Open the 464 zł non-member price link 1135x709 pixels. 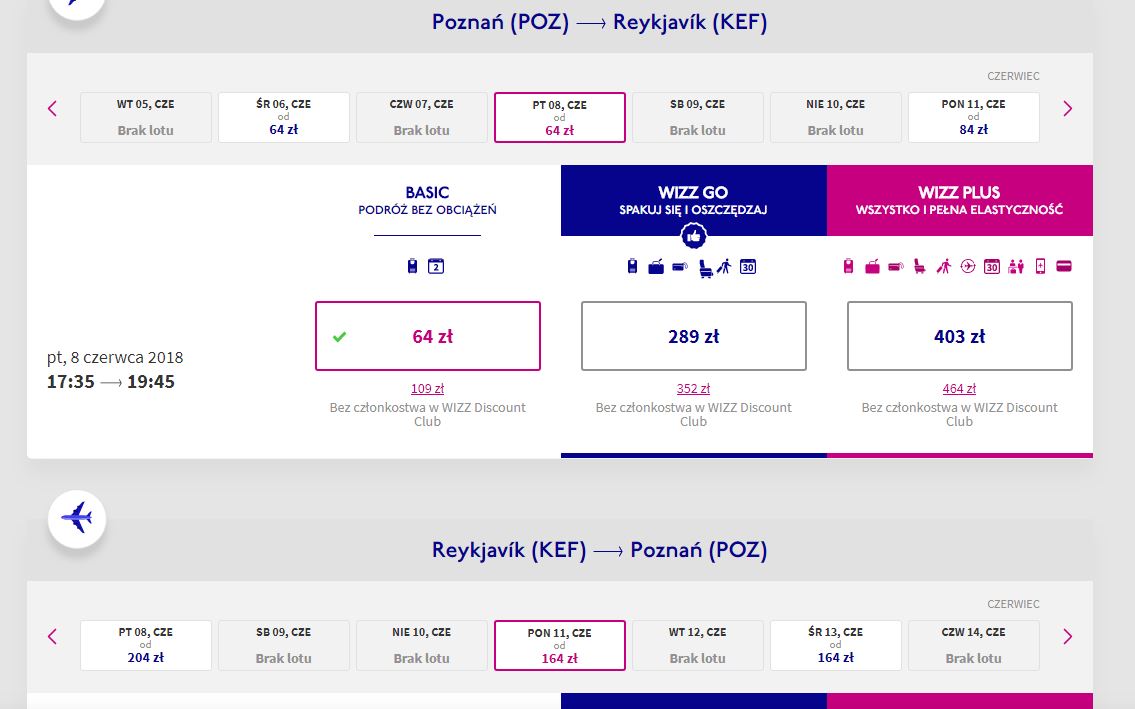click(x=959, y=389)
